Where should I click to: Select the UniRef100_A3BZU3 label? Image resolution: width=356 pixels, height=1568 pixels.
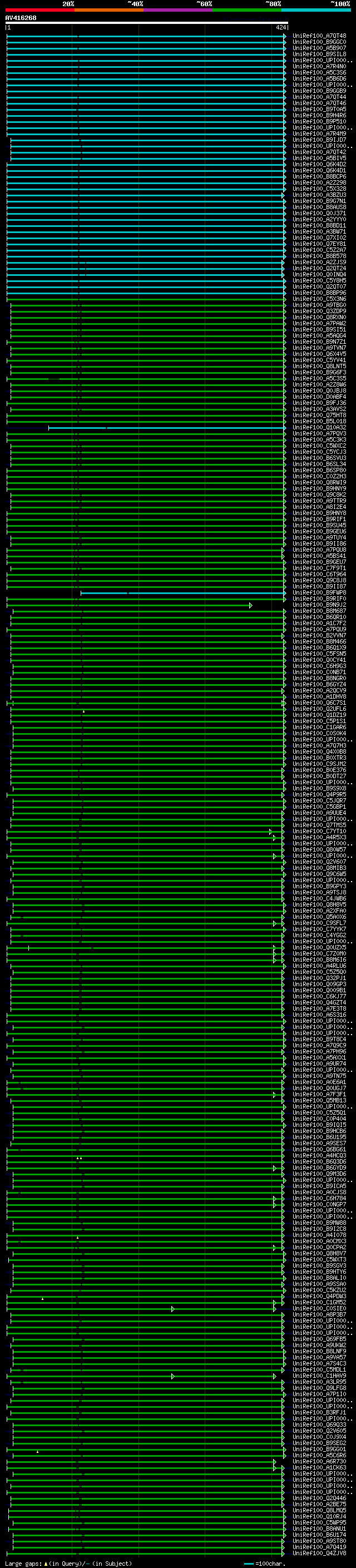pos(319,195)
